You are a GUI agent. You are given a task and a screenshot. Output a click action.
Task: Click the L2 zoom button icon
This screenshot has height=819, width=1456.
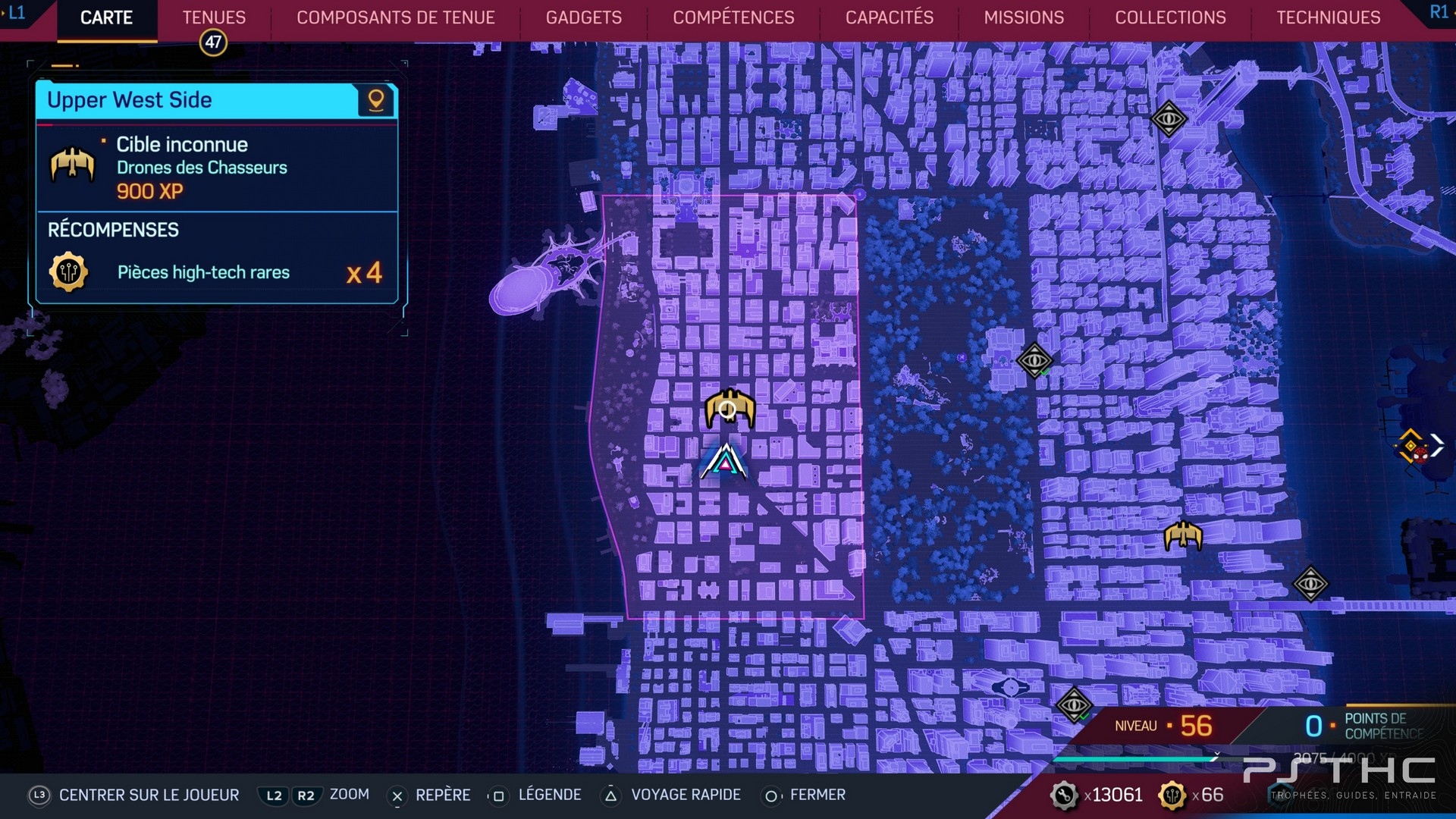point(274,795)
